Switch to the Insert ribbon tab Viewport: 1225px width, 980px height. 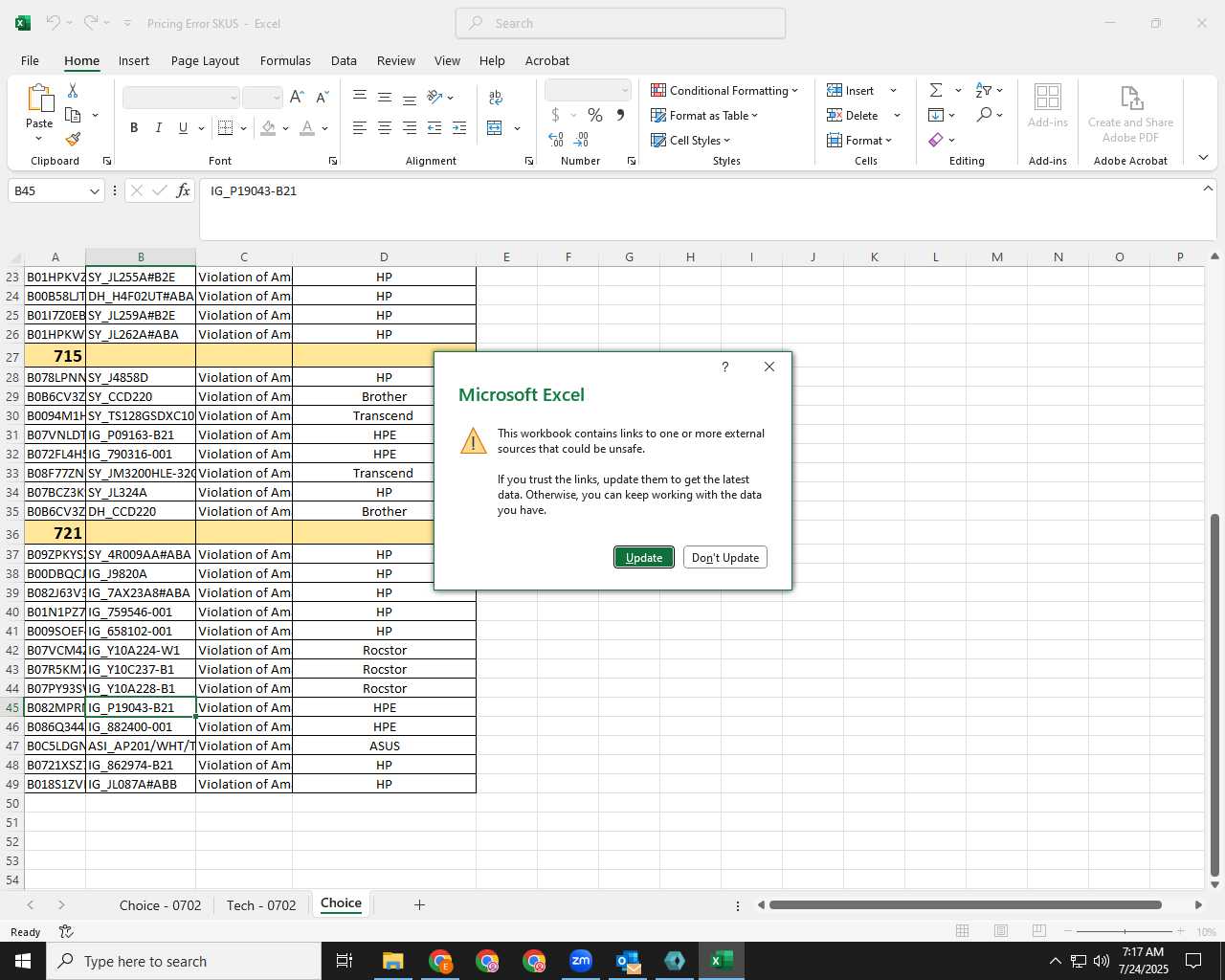134,60
